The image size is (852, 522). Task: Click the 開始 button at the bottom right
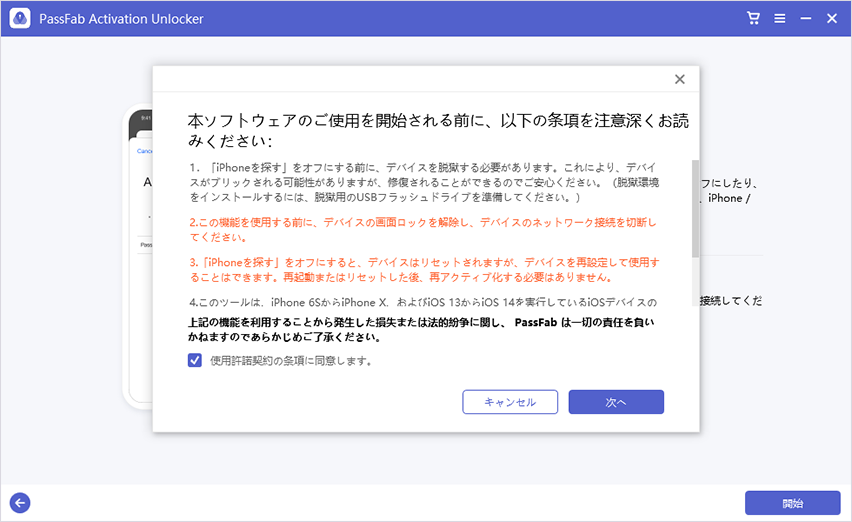pos(793,503)
